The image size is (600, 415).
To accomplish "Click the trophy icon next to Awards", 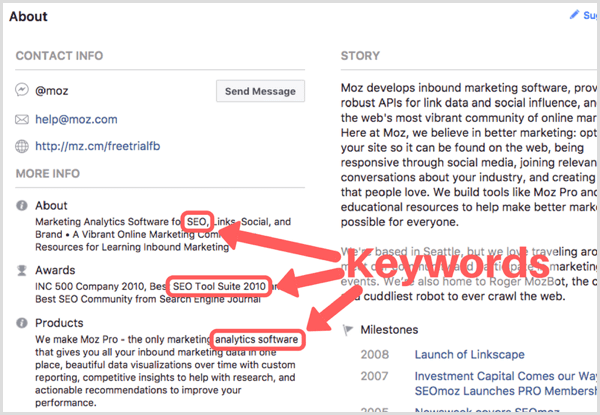I will (x=22, y=270).
